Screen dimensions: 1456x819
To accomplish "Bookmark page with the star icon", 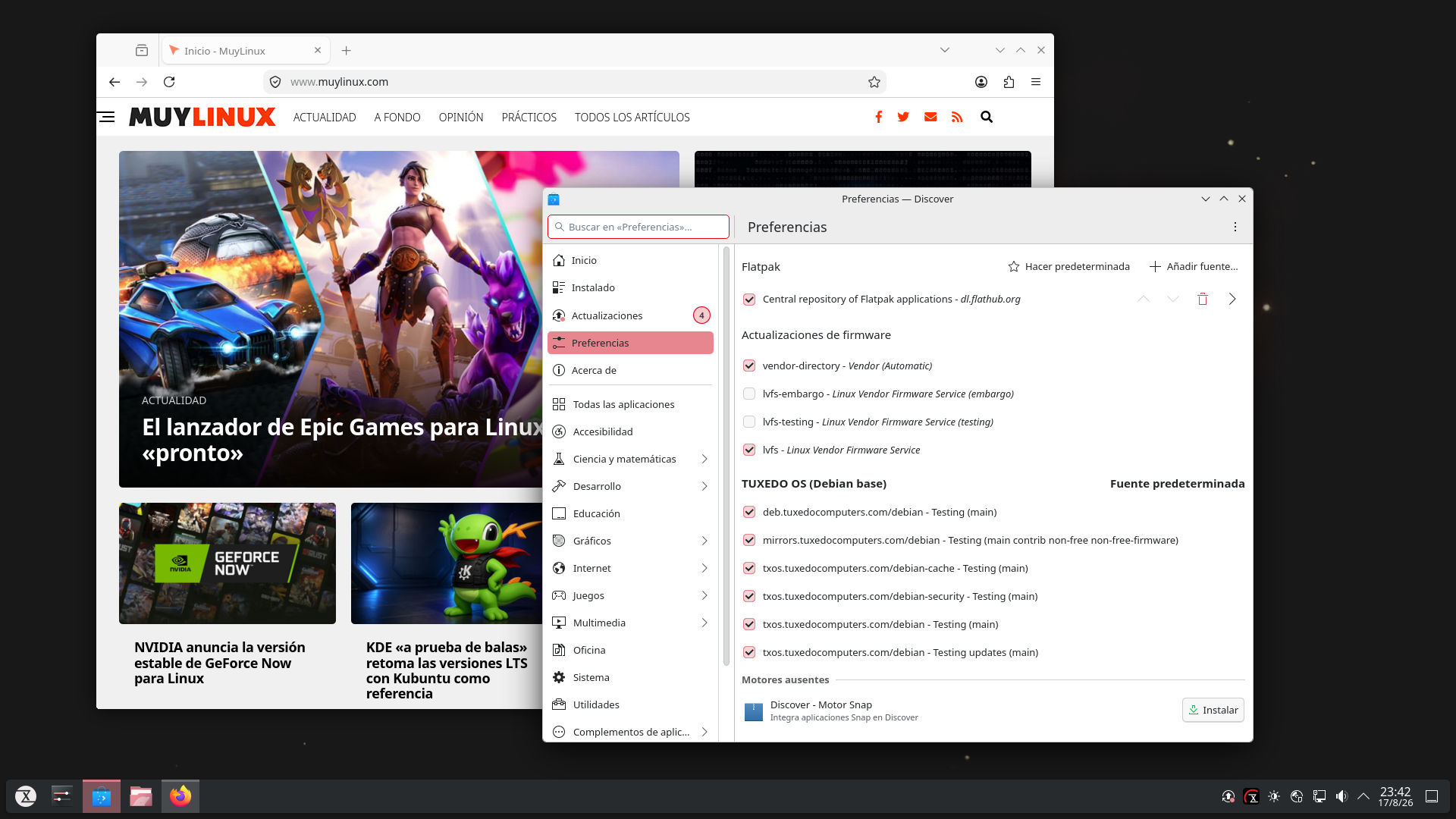I will pyautogui.click(x=874, y=82).
